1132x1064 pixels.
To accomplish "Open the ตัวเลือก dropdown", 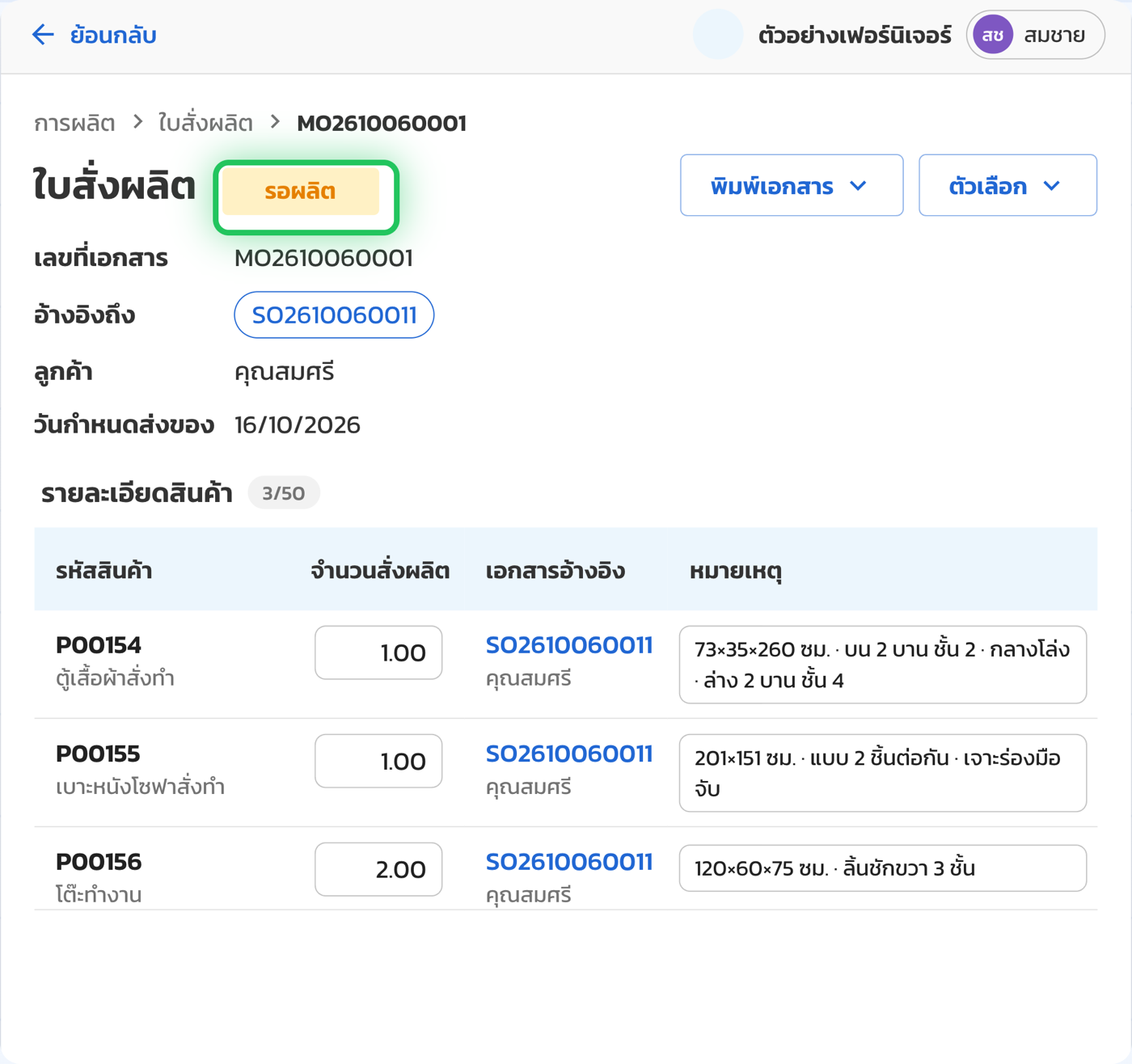I will coord(1007,185).
